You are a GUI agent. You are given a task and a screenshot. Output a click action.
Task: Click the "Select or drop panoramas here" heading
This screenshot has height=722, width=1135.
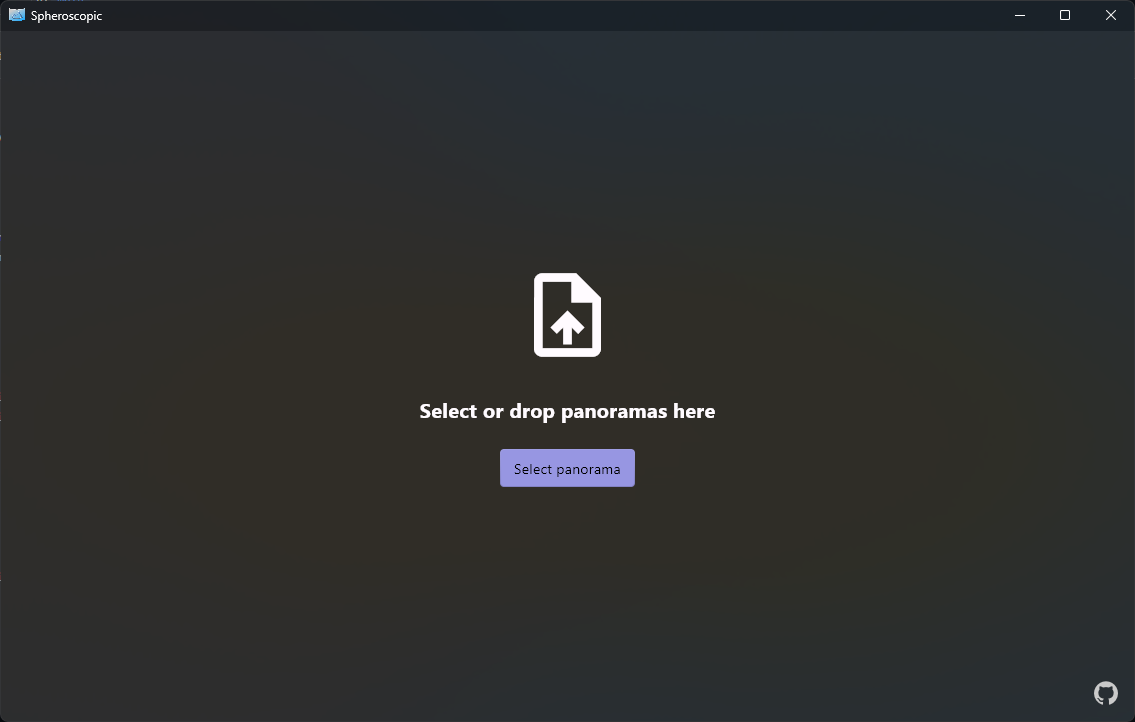[x=568, y=411]
